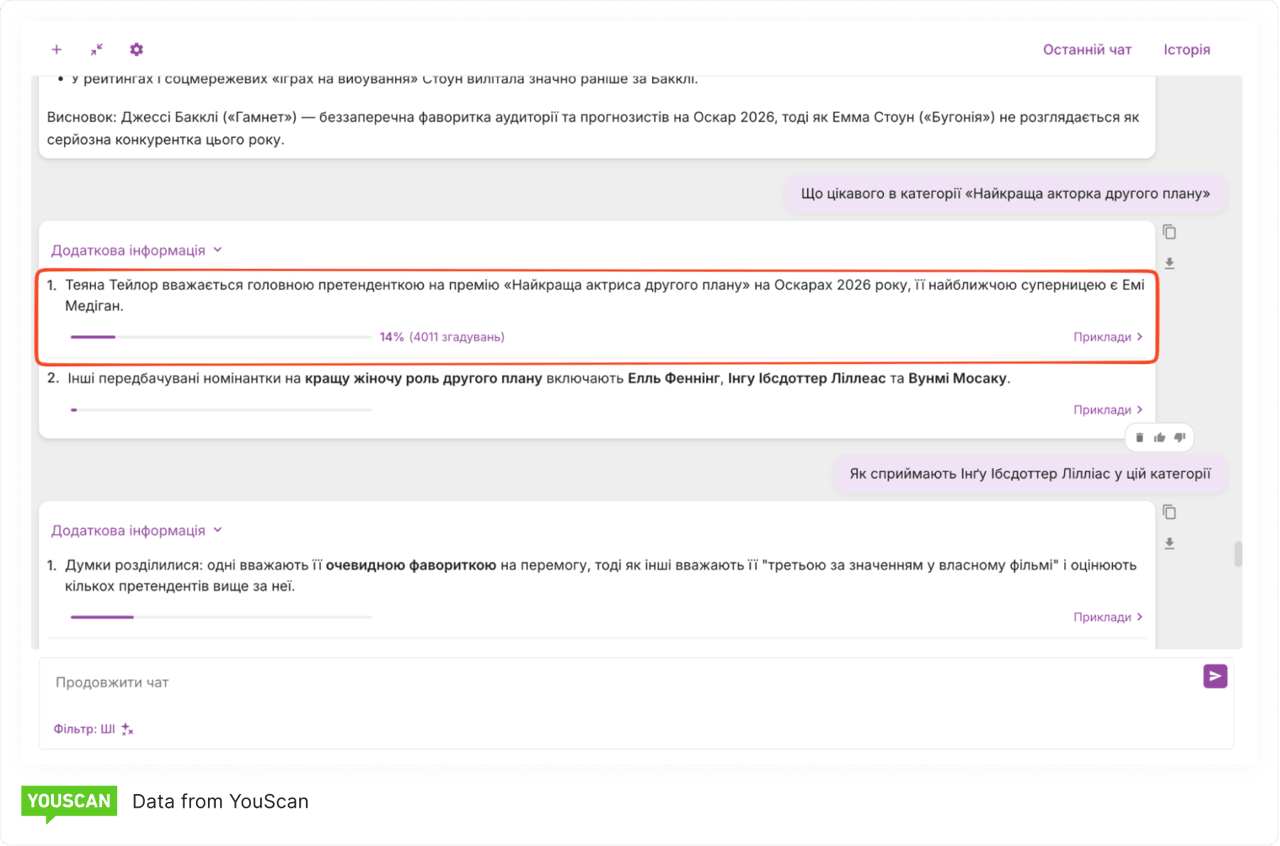Send the message with the purple arrow button
The width and height of the screenshot is (1280, 846).
[1214, 677]
